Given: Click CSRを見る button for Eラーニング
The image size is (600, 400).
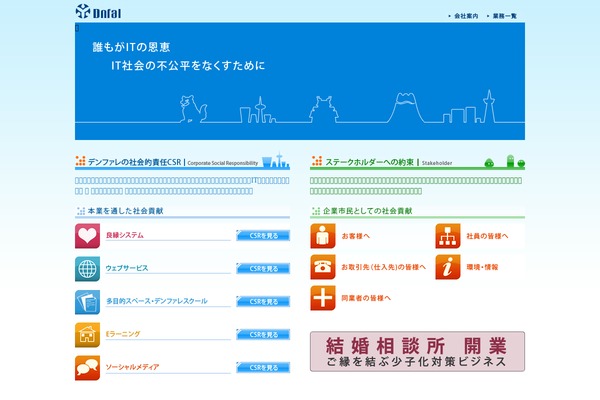Looking at the screenshot, I should (x=263, y=334).
